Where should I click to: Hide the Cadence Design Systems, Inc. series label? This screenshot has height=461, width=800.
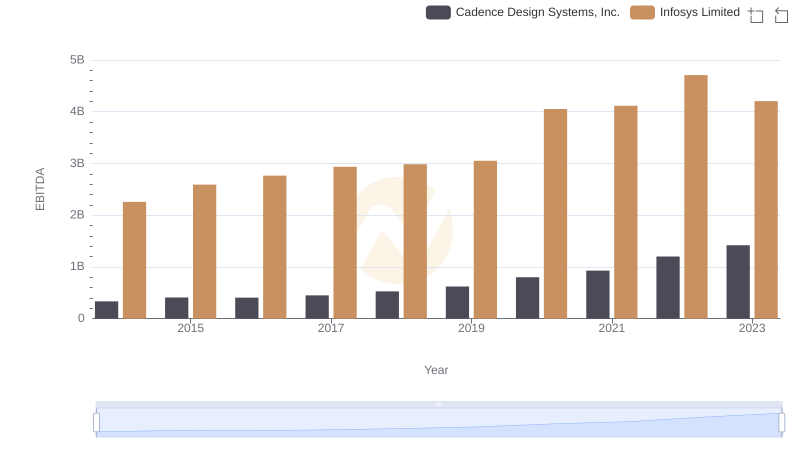(x=537, y=12)
